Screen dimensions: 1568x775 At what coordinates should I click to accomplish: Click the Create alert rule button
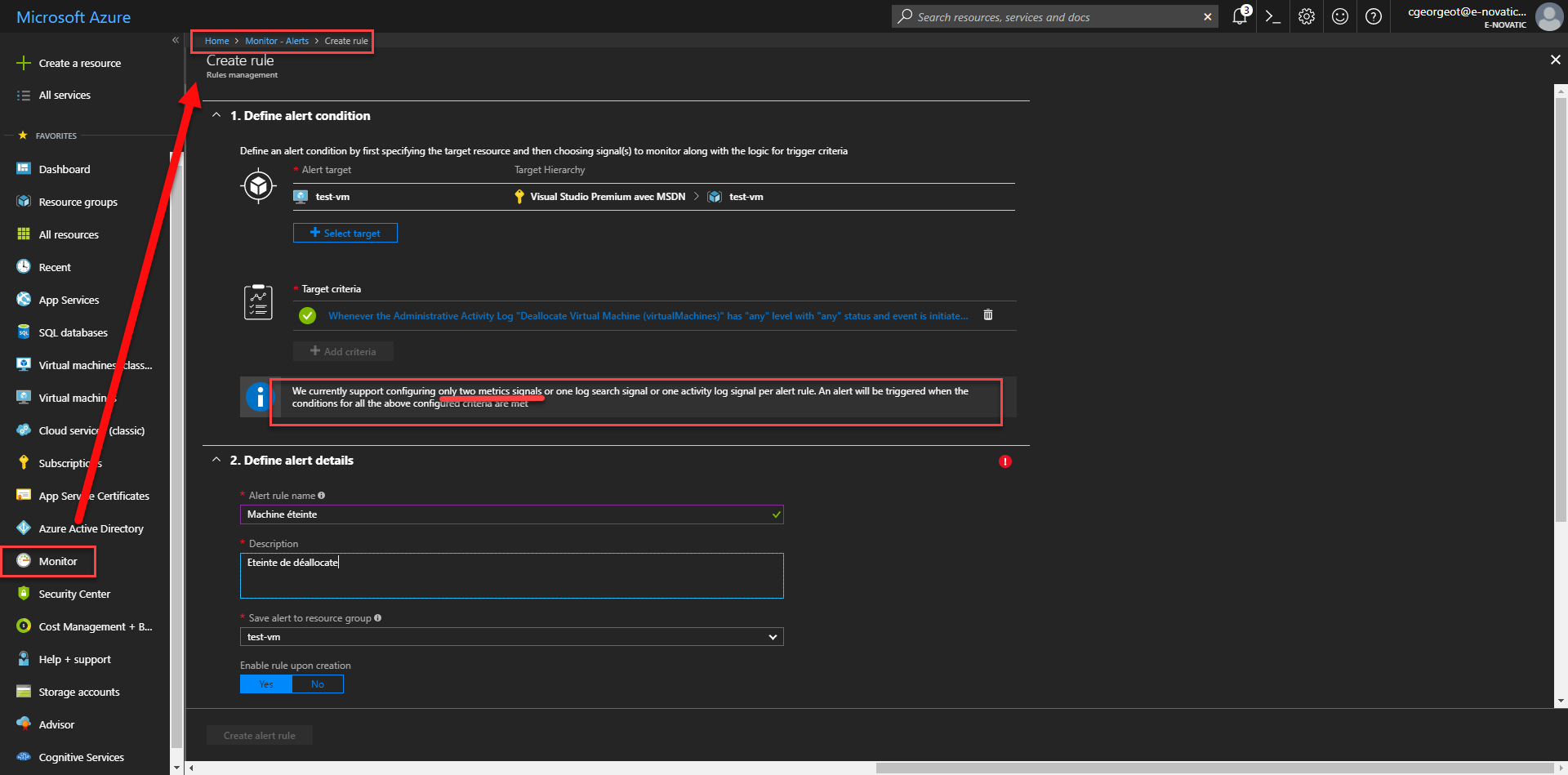pos(260,735)
